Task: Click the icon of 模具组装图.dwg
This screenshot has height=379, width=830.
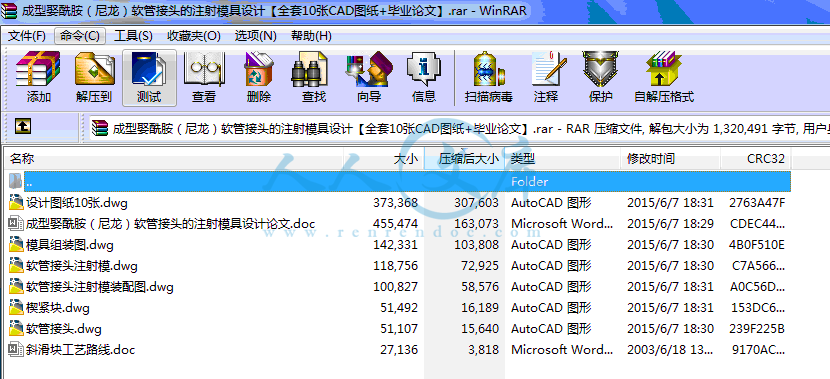Action: click(x=16, y=245)
